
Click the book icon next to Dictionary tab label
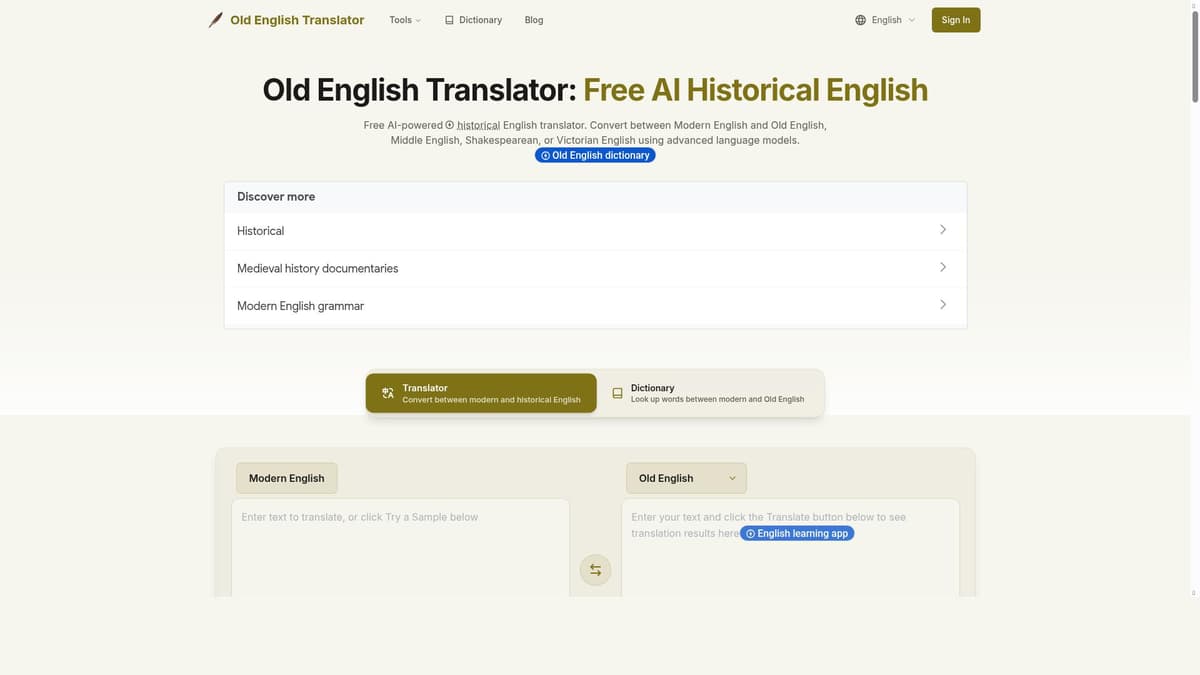point(618,393)
